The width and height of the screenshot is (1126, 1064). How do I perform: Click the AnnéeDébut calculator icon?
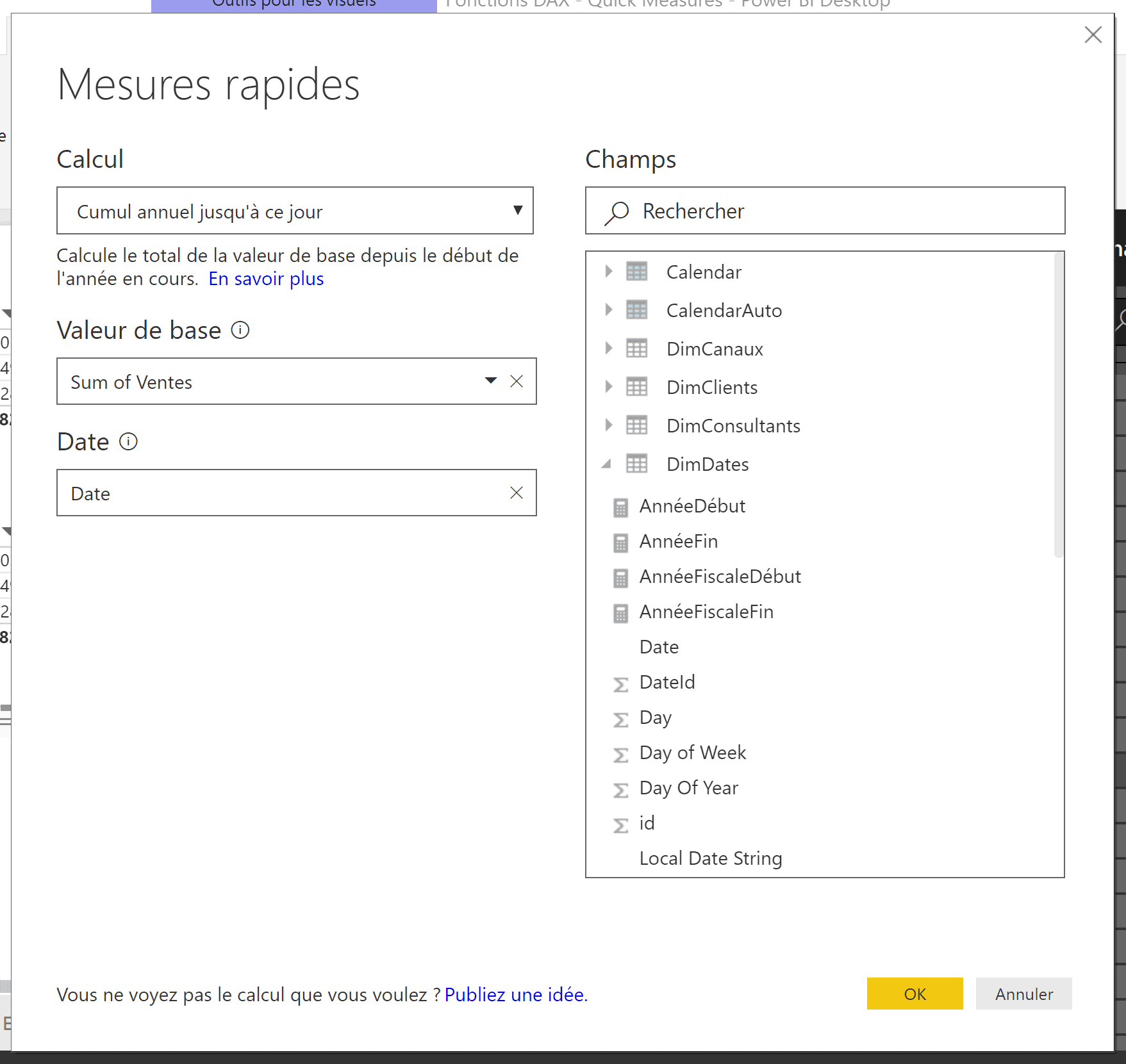620,507
